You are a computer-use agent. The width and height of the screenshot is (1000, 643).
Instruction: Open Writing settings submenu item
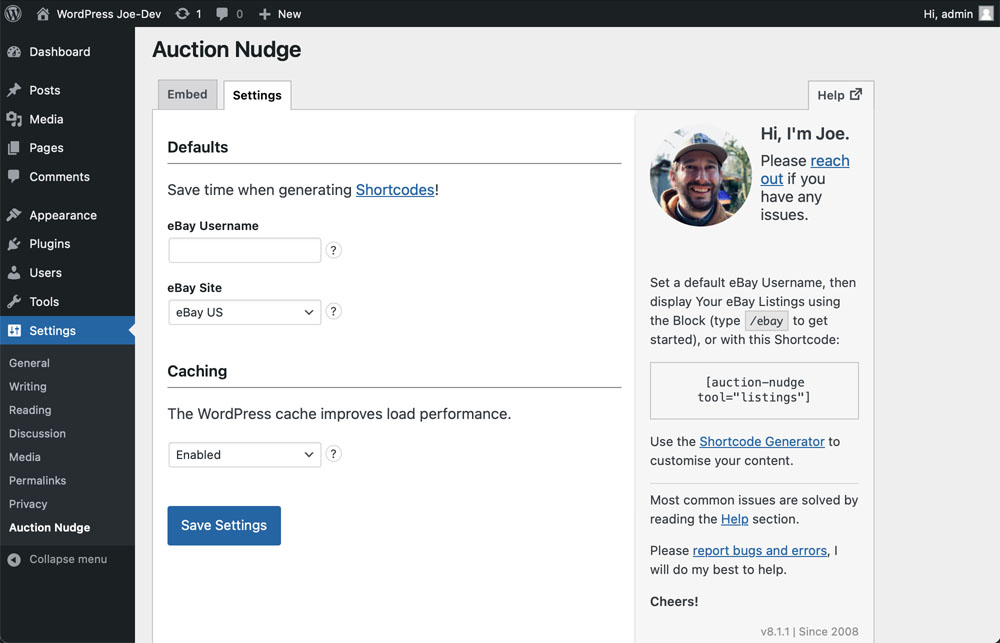[27, 387]
